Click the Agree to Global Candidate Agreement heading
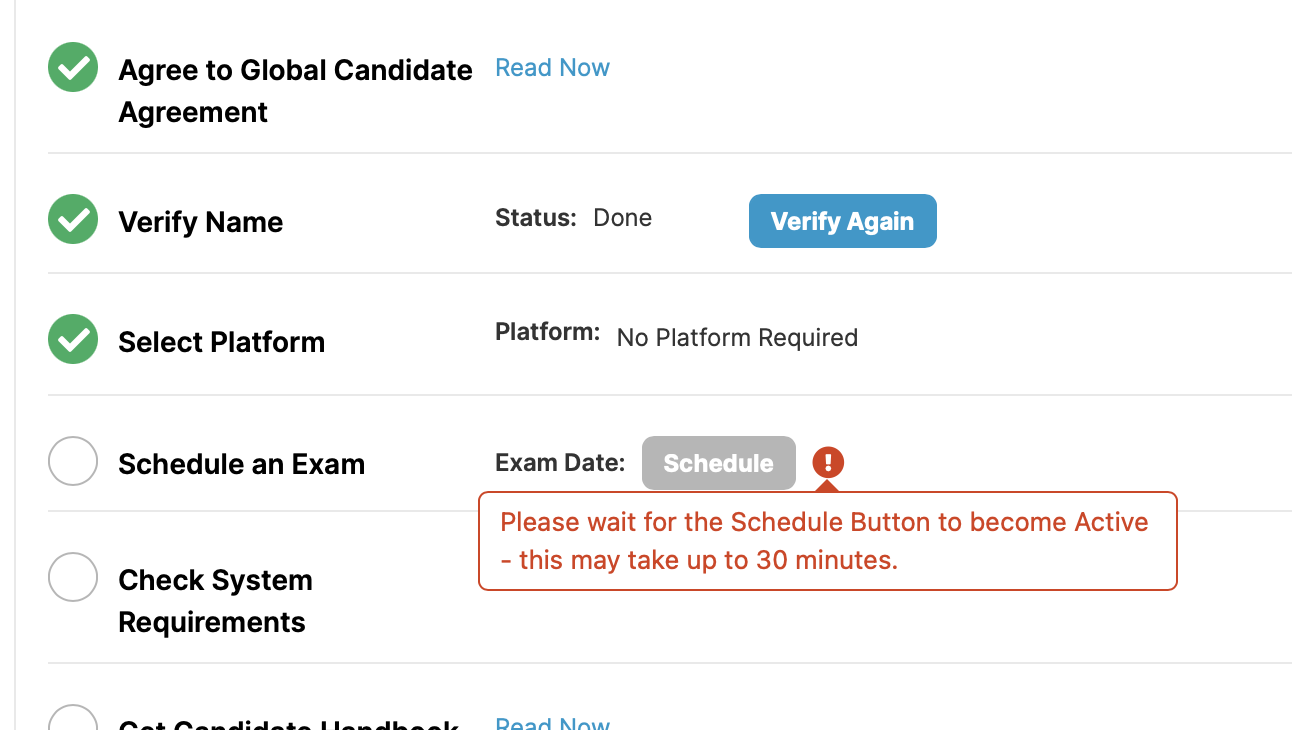Viewport: 1292px width, 730px height. [x=295, y=91]
